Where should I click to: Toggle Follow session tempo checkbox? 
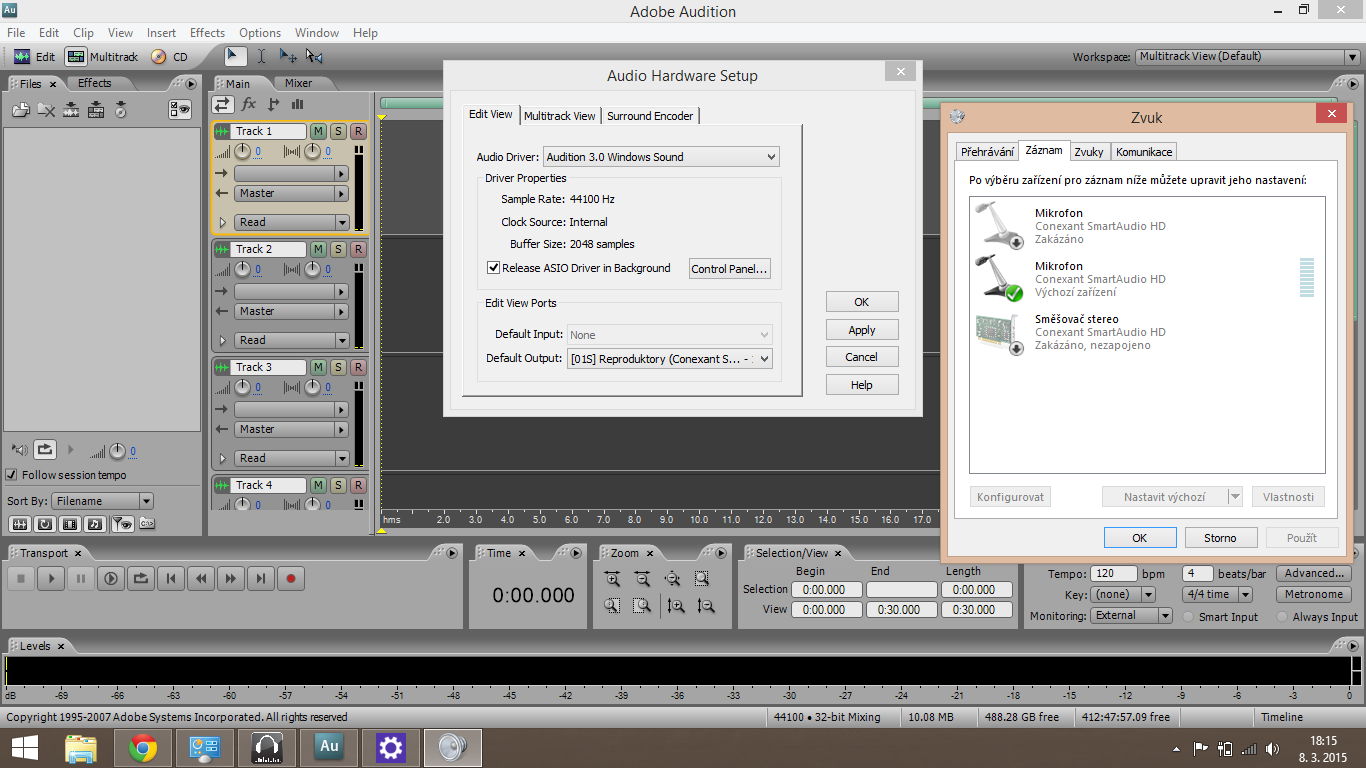click(12, 475)
